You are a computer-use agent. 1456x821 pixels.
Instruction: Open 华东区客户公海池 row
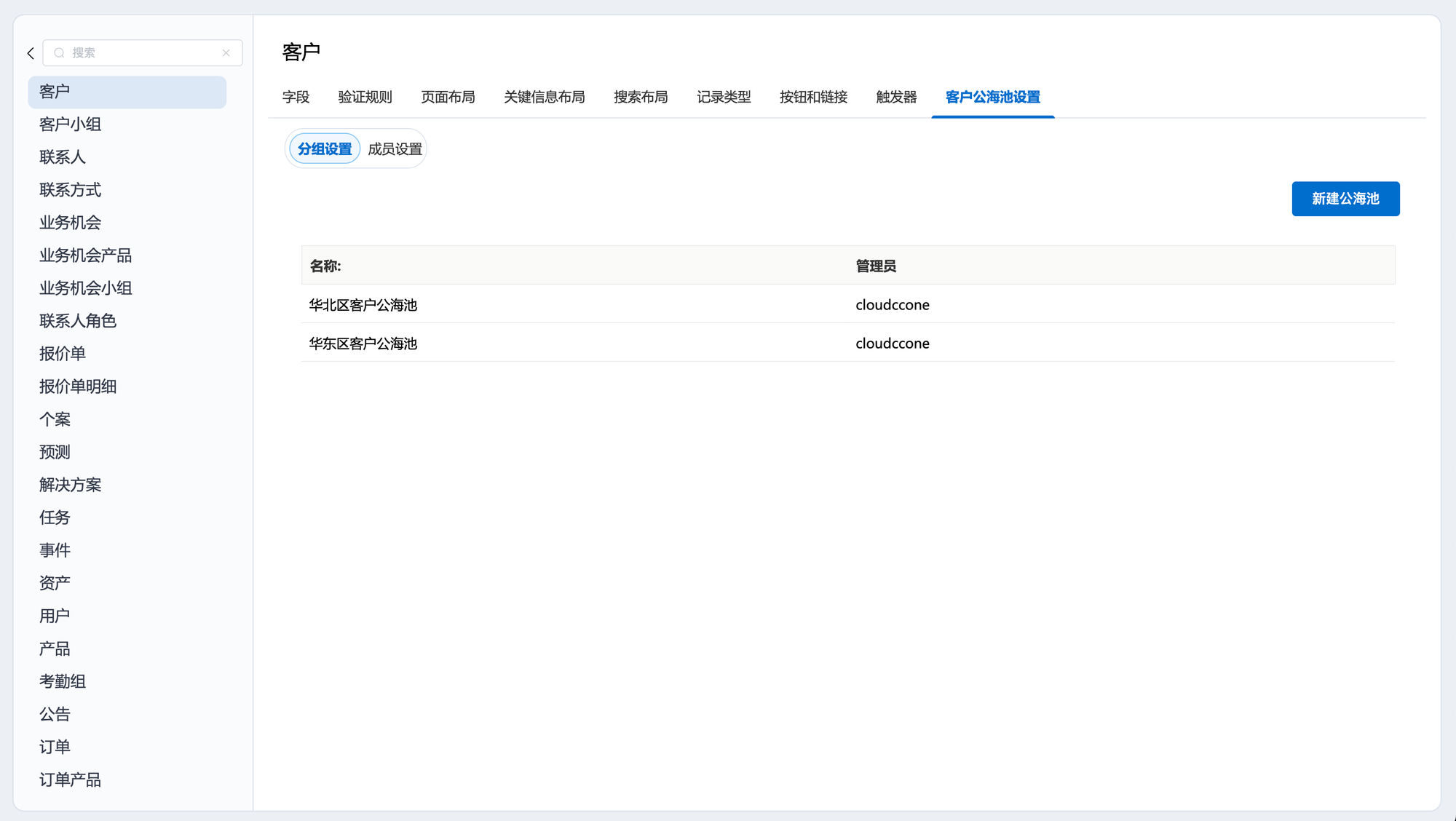363,344
